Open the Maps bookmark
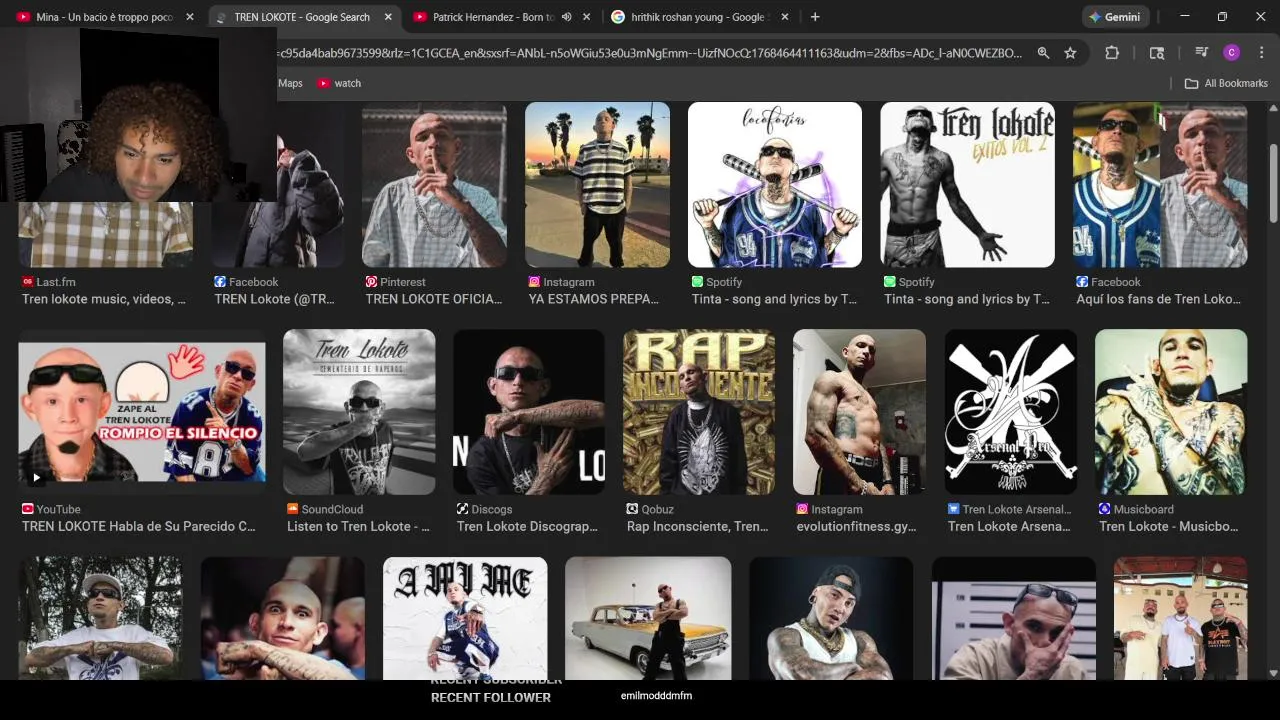This screenshot has height=720, width=1280. point(290,83)
